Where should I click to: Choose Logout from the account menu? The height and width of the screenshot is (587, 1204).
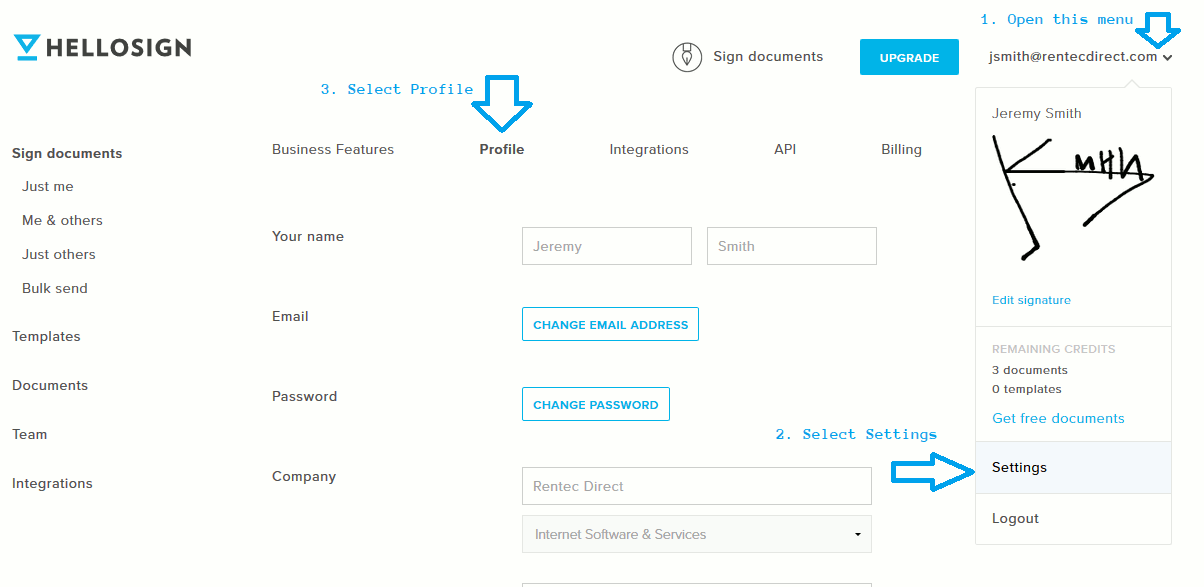[1015, 518]
